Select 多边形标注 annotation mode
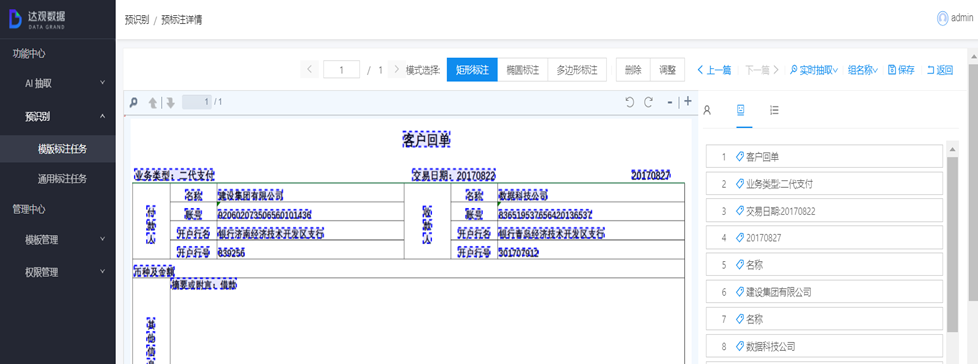Image resolution: width=978 pixels, height=364 pixels. [x=578, y=70]
